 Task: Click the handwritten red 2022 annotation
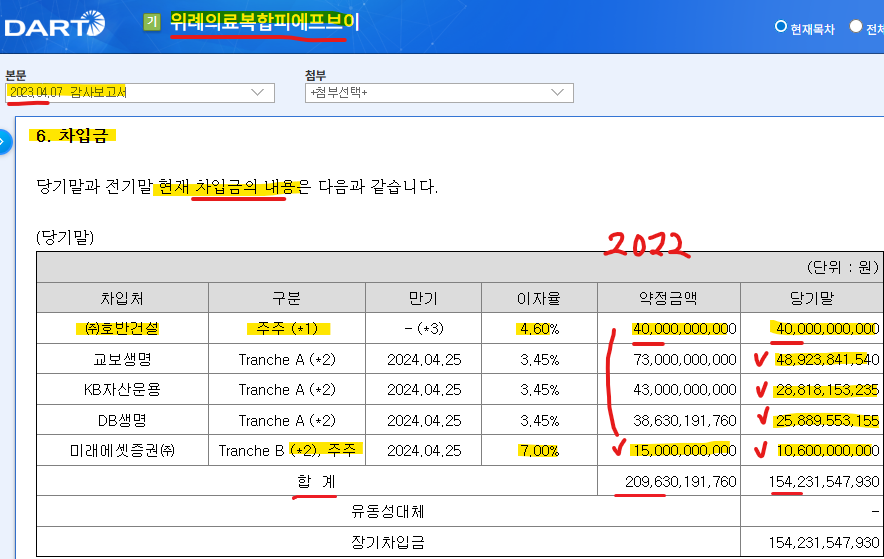647,243
